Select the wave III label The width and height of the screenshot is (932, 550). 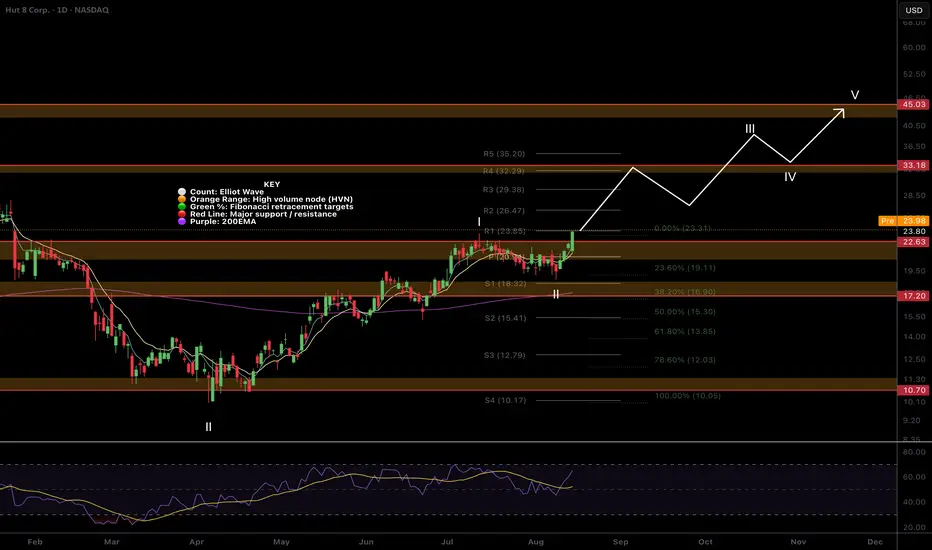tap(750, 128)
